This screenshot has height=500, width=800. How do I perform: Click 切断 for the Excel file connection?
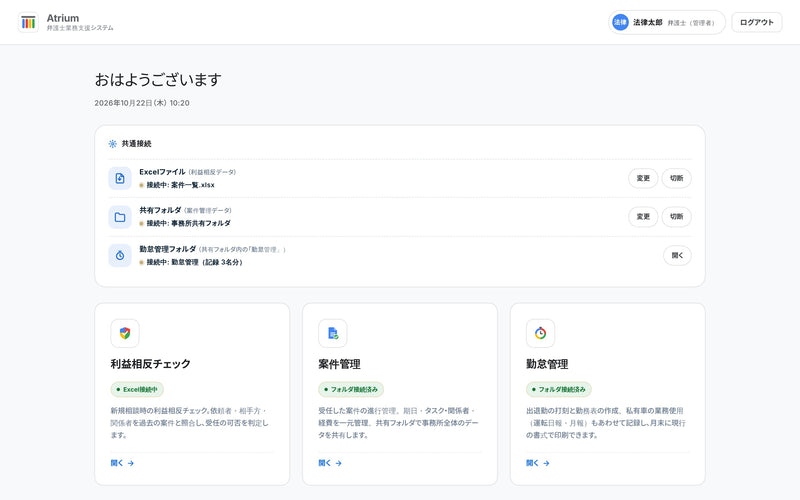tap(677, 179)
